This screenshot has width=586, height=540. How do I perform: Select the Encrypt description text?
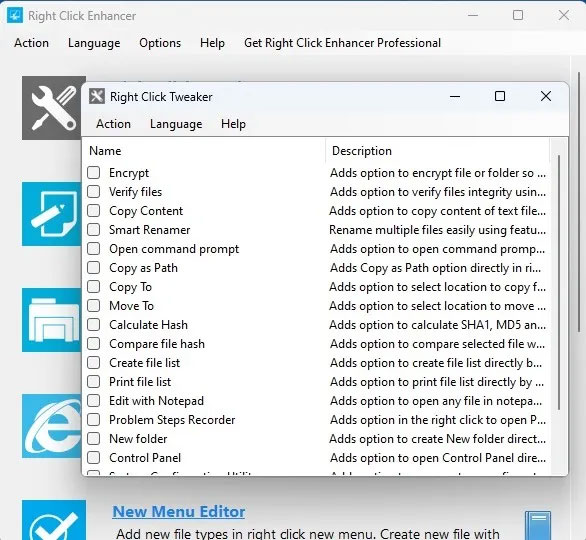pos(438,173)
